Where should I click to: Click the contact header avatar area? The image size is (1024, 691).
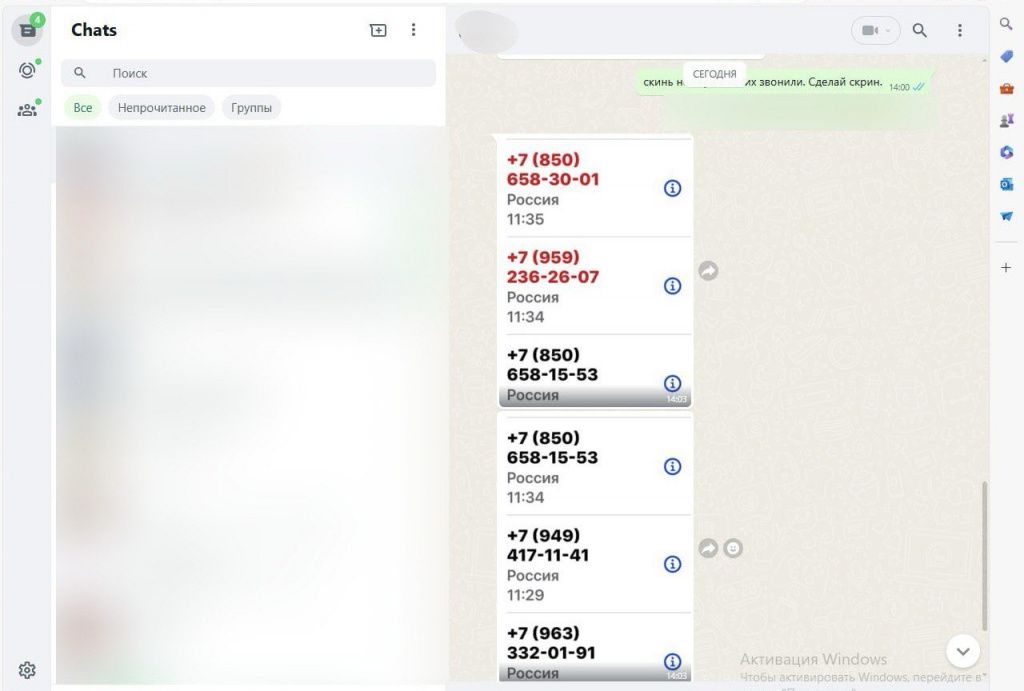click(487, 30)
